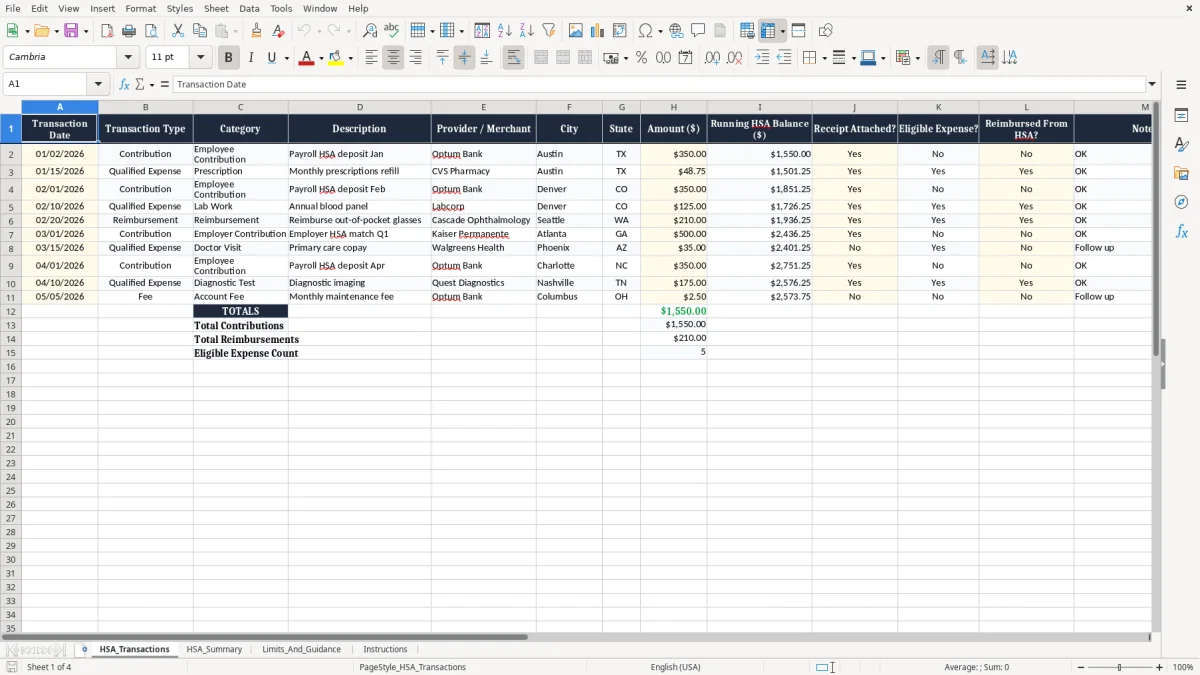
Task: Open the sidebar Gallery icon
Action: click(1181, 173)
